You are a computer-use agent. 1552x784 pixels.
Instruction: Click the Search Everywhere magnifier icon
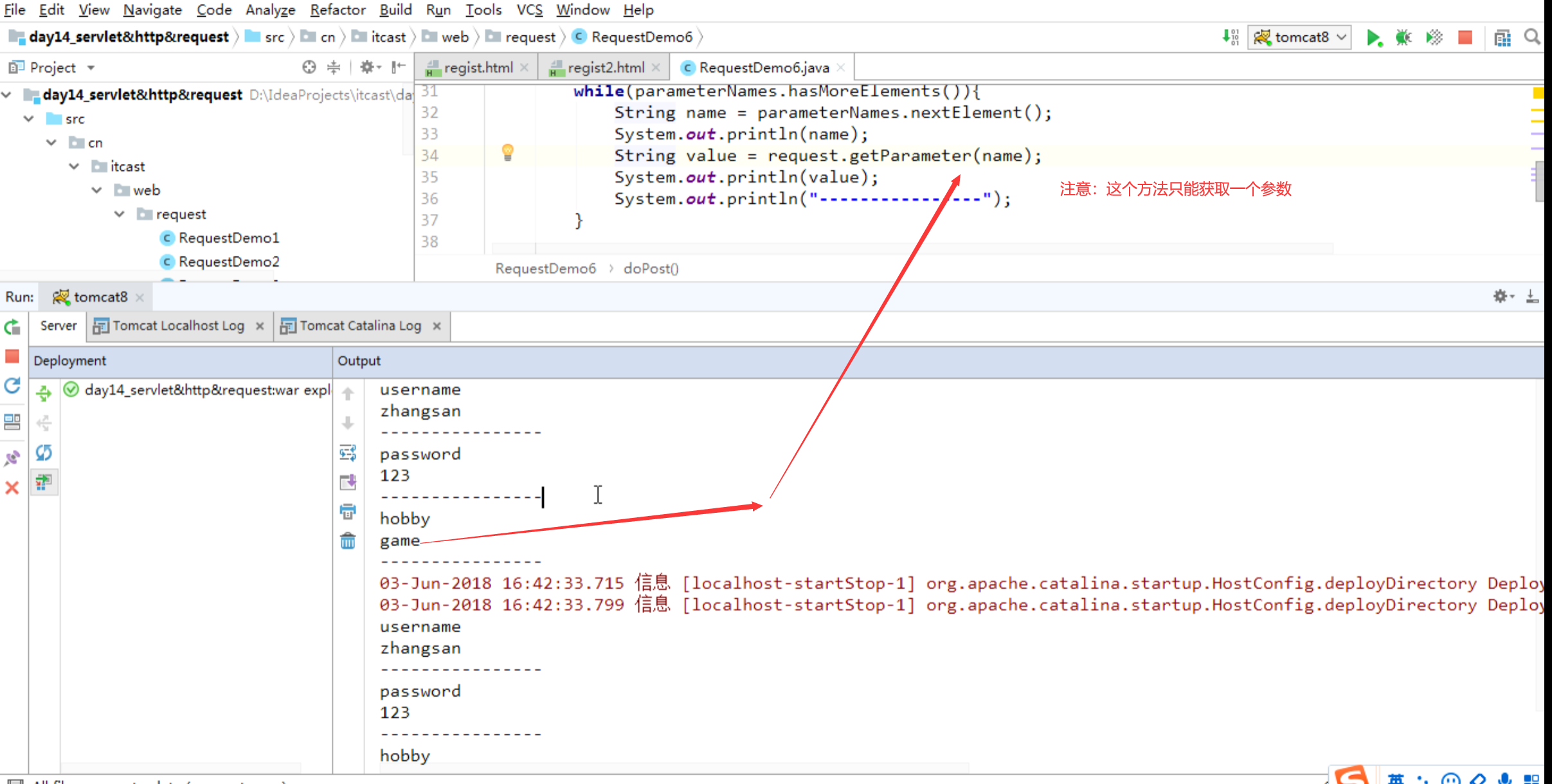[1531, 38]
